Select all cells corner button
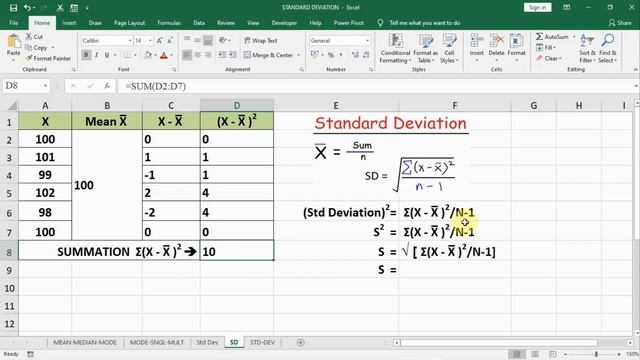This screenshot has height=360, width=640. 12,105
